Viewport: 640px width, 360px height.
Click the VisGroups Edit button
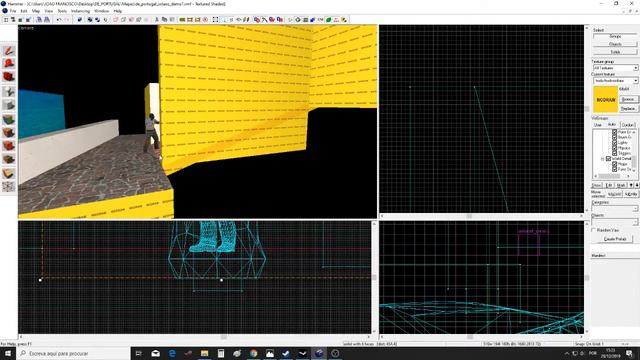coord(609,185)
